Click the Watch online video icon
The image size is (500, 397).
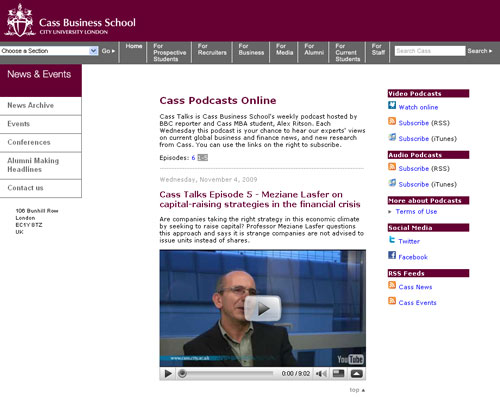pos(392,105)
